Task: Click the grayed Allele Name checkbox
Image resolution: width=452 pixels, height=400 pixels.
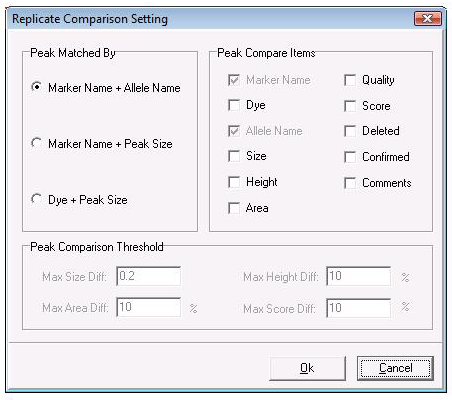Action: (234, 131)
